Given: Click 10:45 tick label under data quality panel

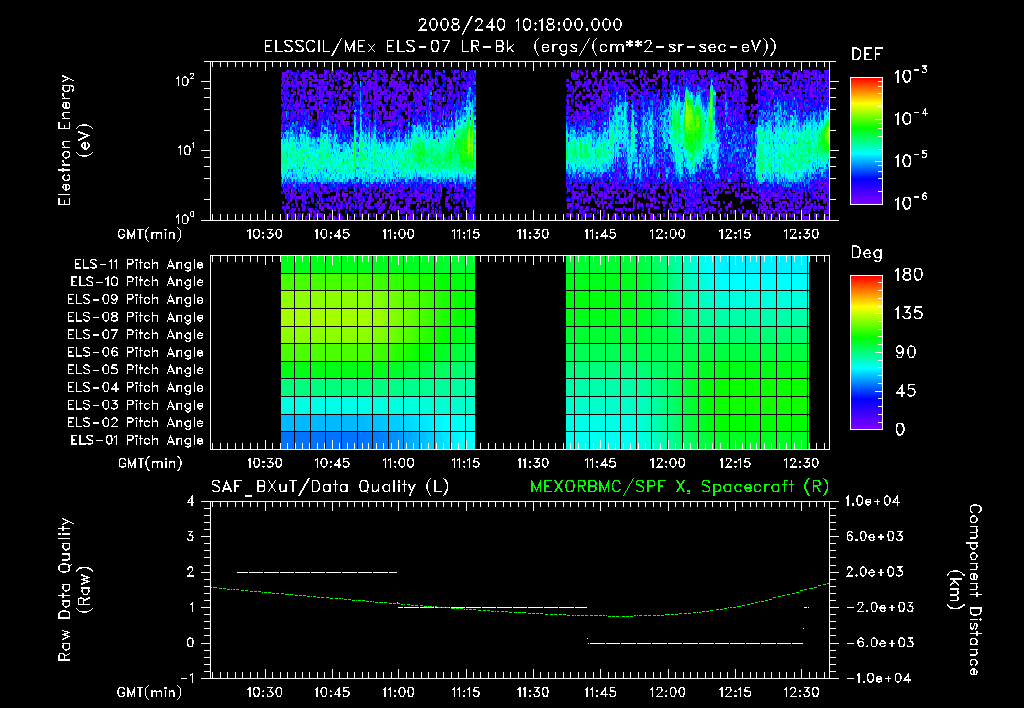Looking at the screenshot, I should 332,692.
